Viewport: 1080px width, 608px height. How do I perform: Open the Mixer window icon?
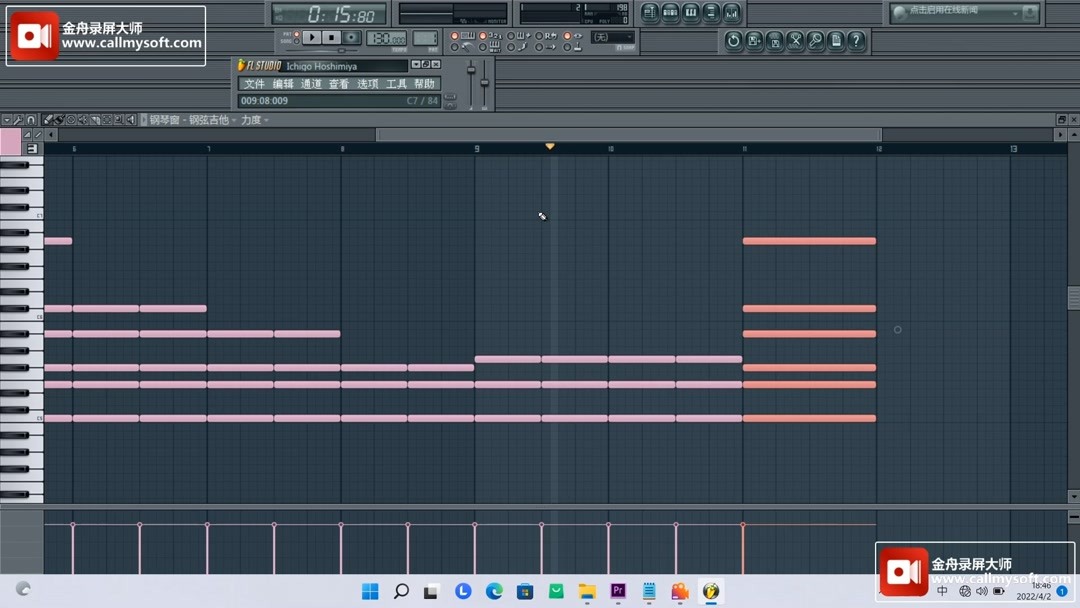click(732, 11)
